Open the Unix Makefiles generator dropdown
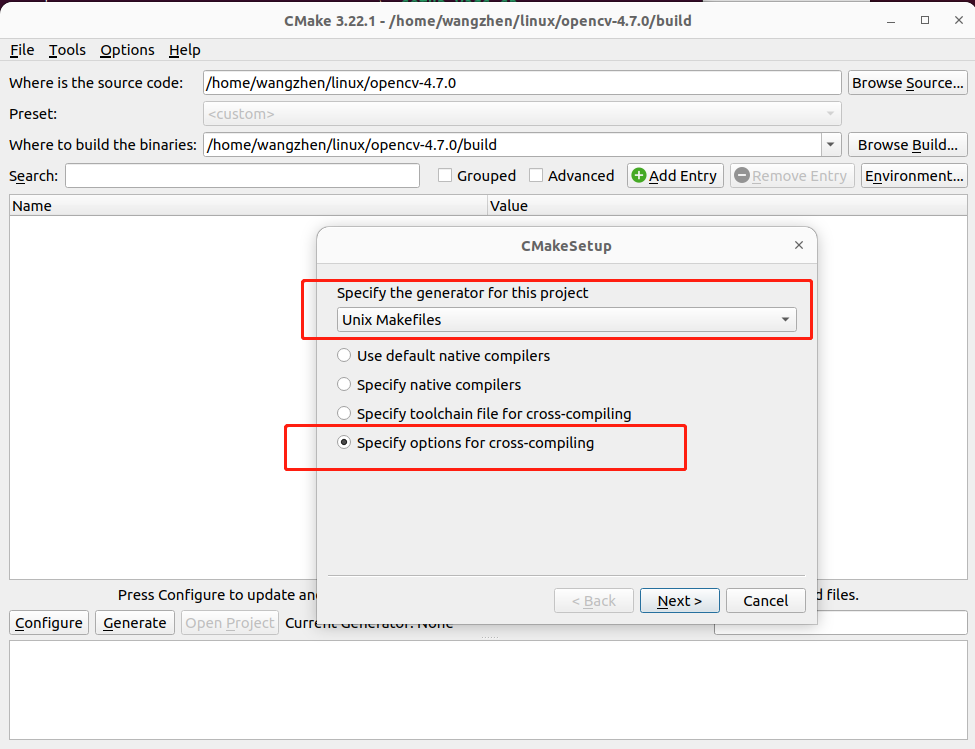 (566, 319)
